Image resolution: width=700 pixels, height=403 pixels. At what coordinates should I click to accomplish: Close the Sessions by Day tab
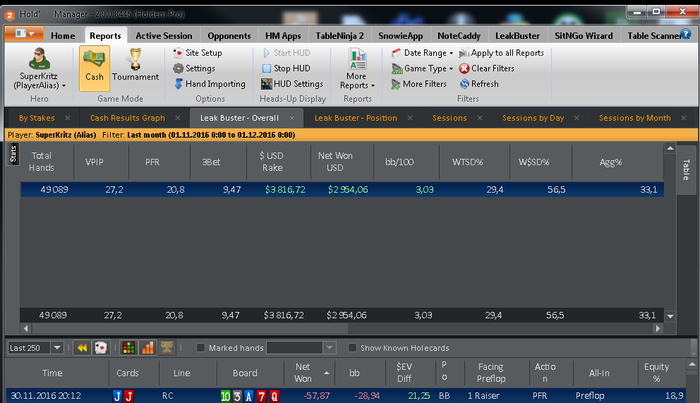coord(576,118)
